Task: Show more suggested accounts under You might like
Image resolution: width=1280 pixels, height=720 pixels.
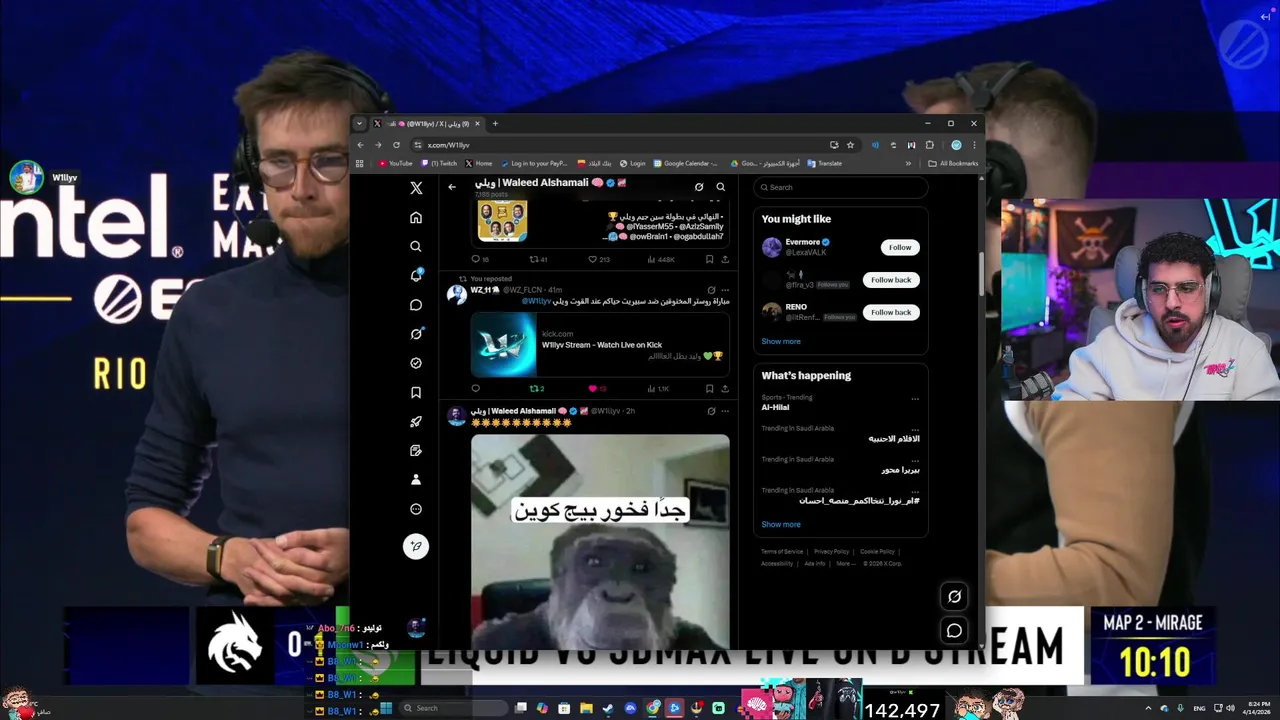Action: tap(781, 341)
